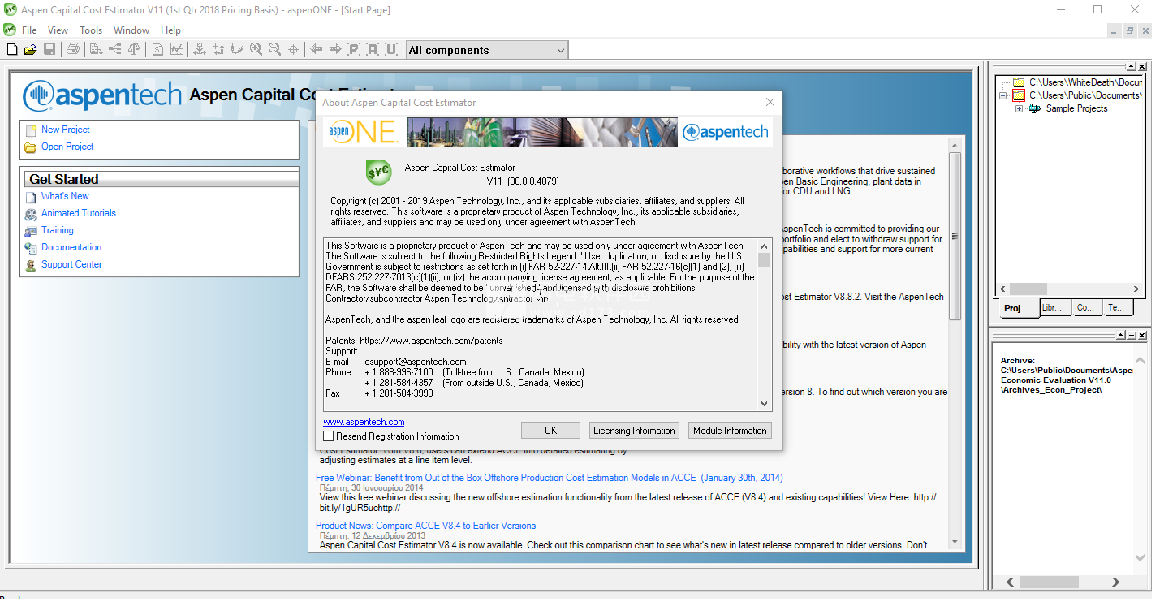Viewport: 1152px width, 599px height.
Task: Click the P toolbar icon
Action: (x=353, y=49)
